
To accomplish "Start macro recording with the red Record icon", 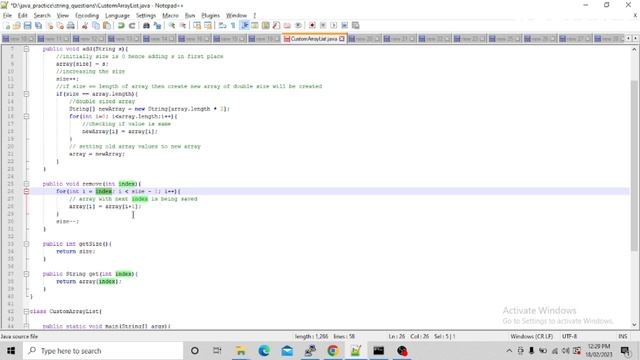I will (312, 25).
